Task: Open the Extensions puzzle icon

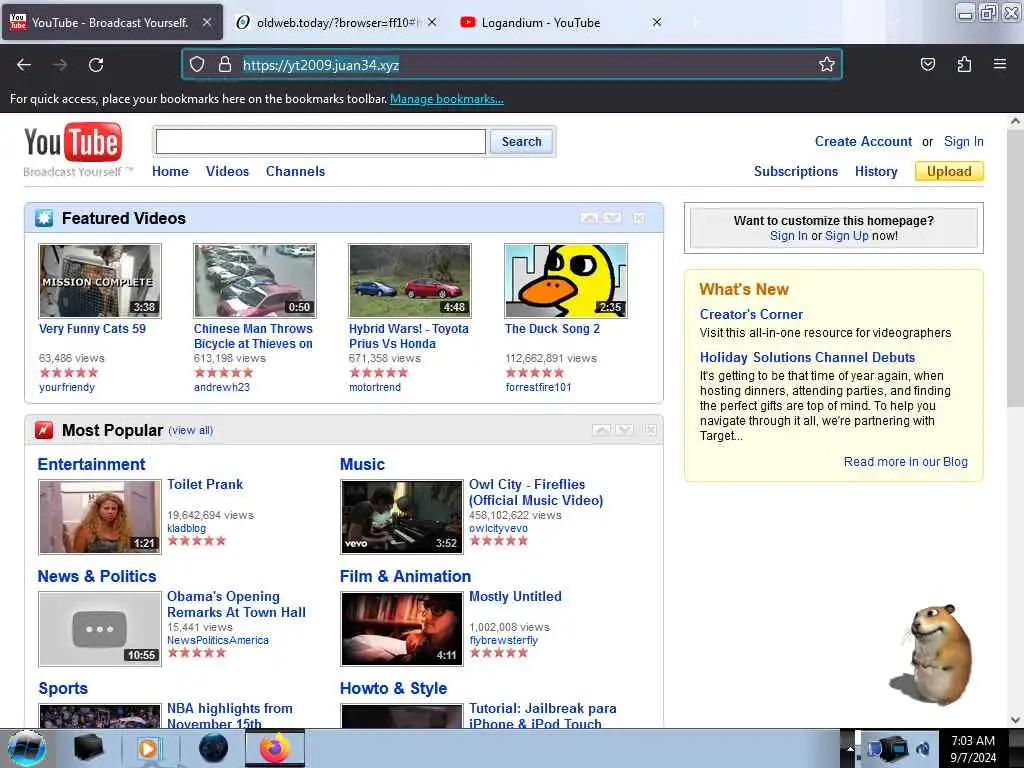Action: tap(964, 64)
